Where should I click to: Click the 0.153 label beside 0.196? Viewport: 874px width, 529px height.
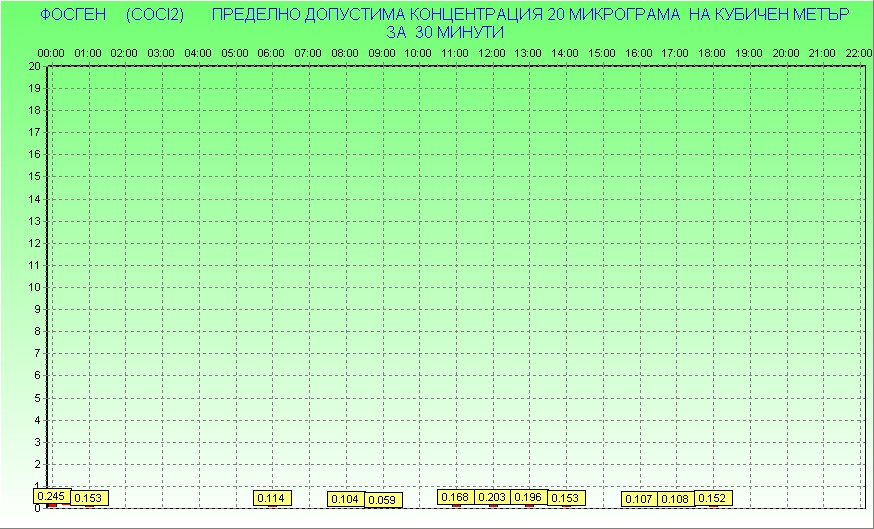[x=566, y=498]
